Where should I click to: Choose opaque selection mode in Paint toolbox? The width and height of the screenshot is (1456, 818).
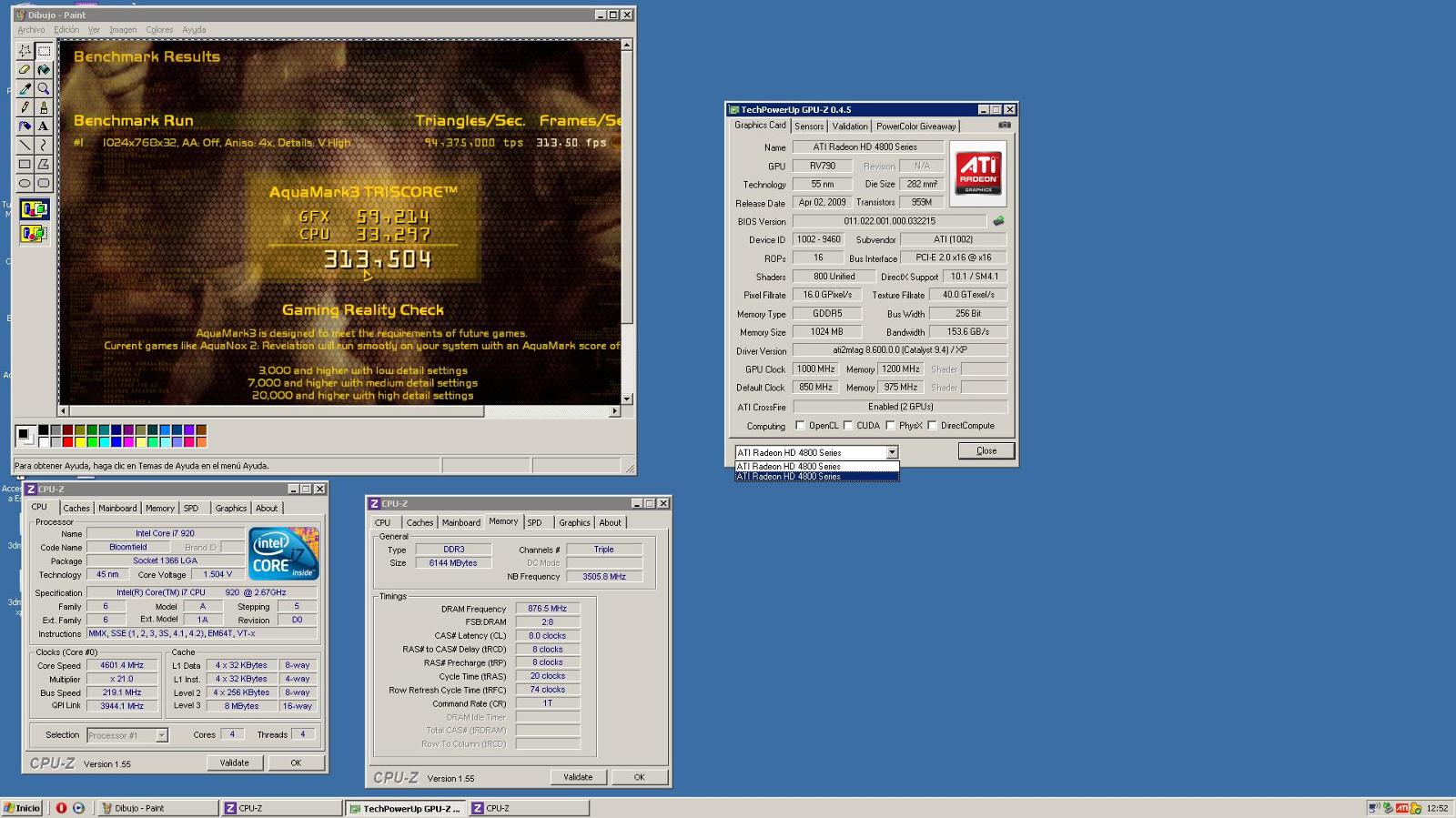coord(34,209)
